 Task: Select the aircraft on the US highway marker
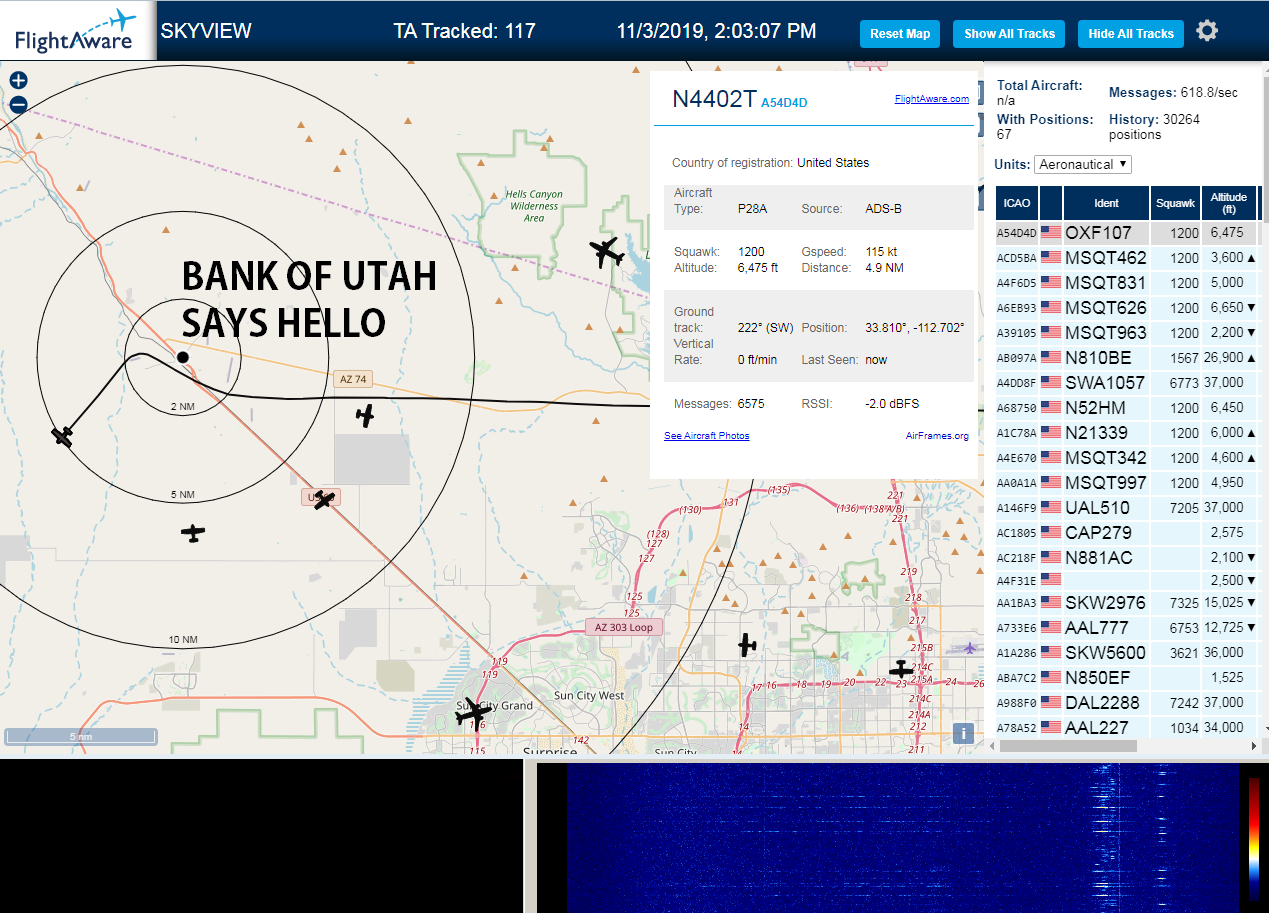(323, 499)
